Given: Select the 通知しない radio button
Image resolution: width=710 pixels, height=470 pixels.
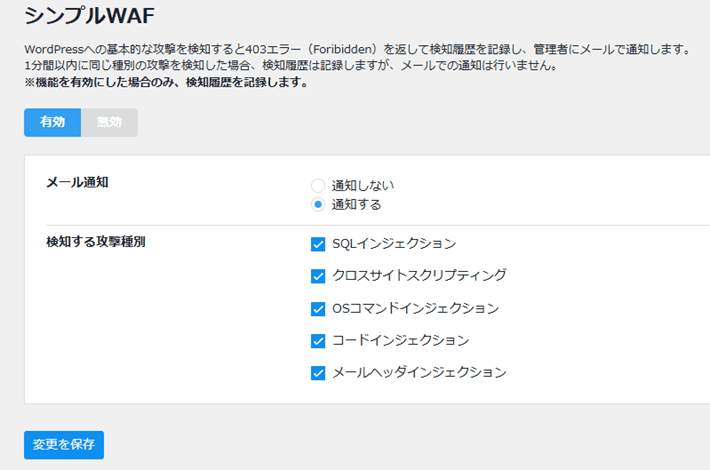Looking at the screenshot, I should coord(318,186).
